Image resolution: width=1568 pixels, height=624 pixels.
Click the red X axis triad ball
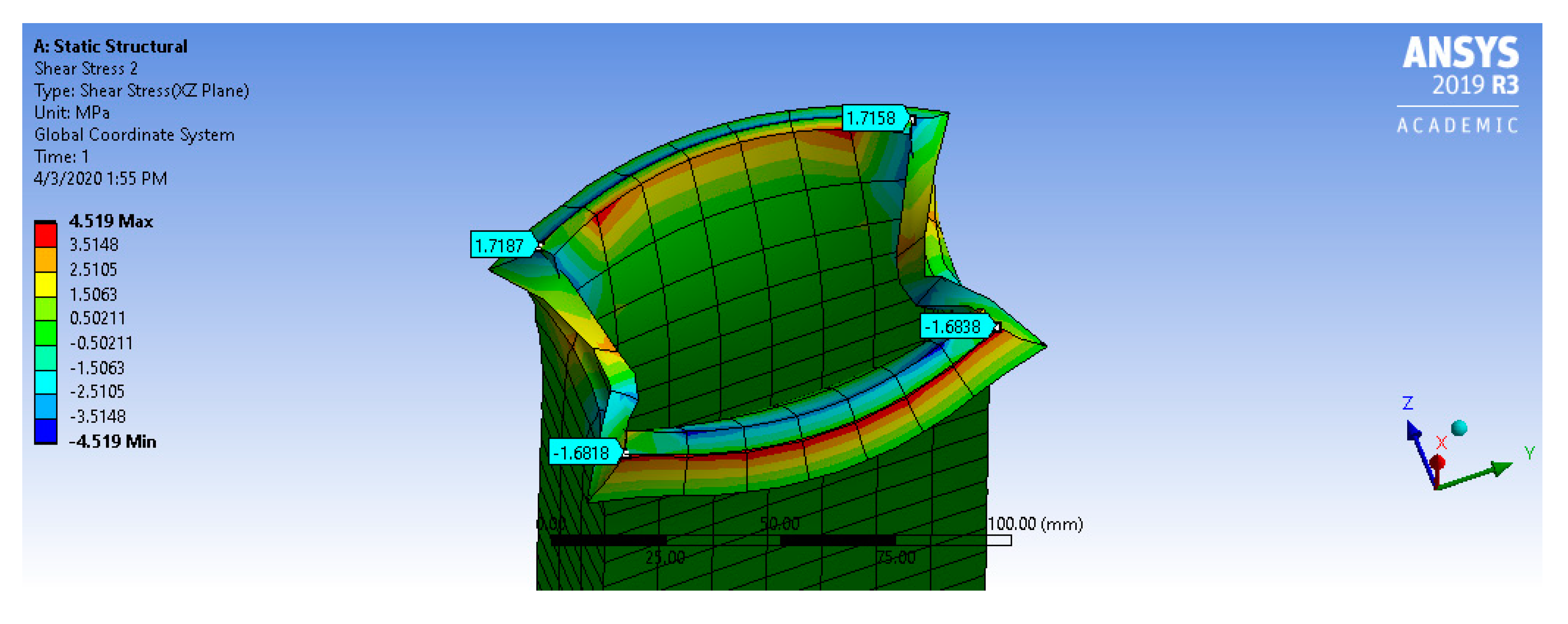(1438, 463)
